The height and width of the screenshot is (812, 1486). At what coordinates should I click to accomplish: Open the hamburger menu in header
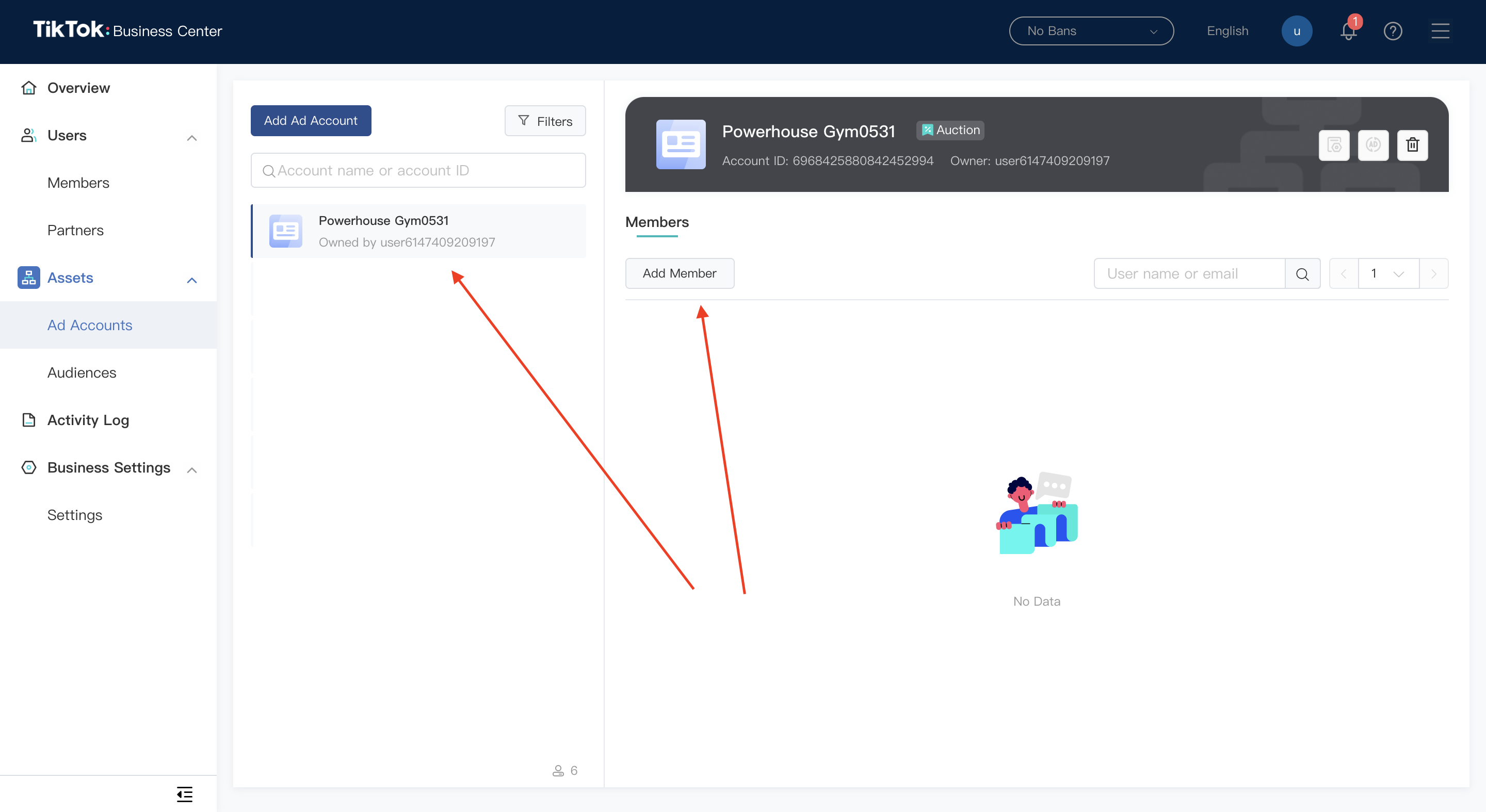1440,31
